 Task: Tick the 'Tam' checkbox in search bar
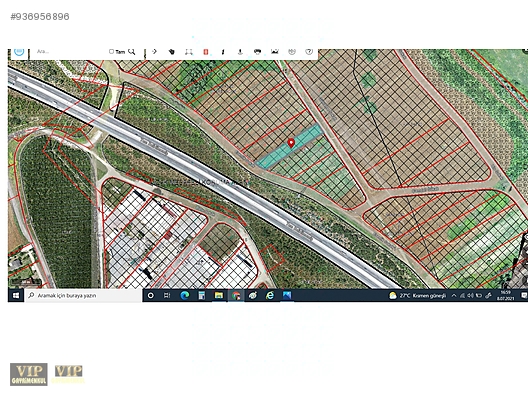(x=111, y=52)
